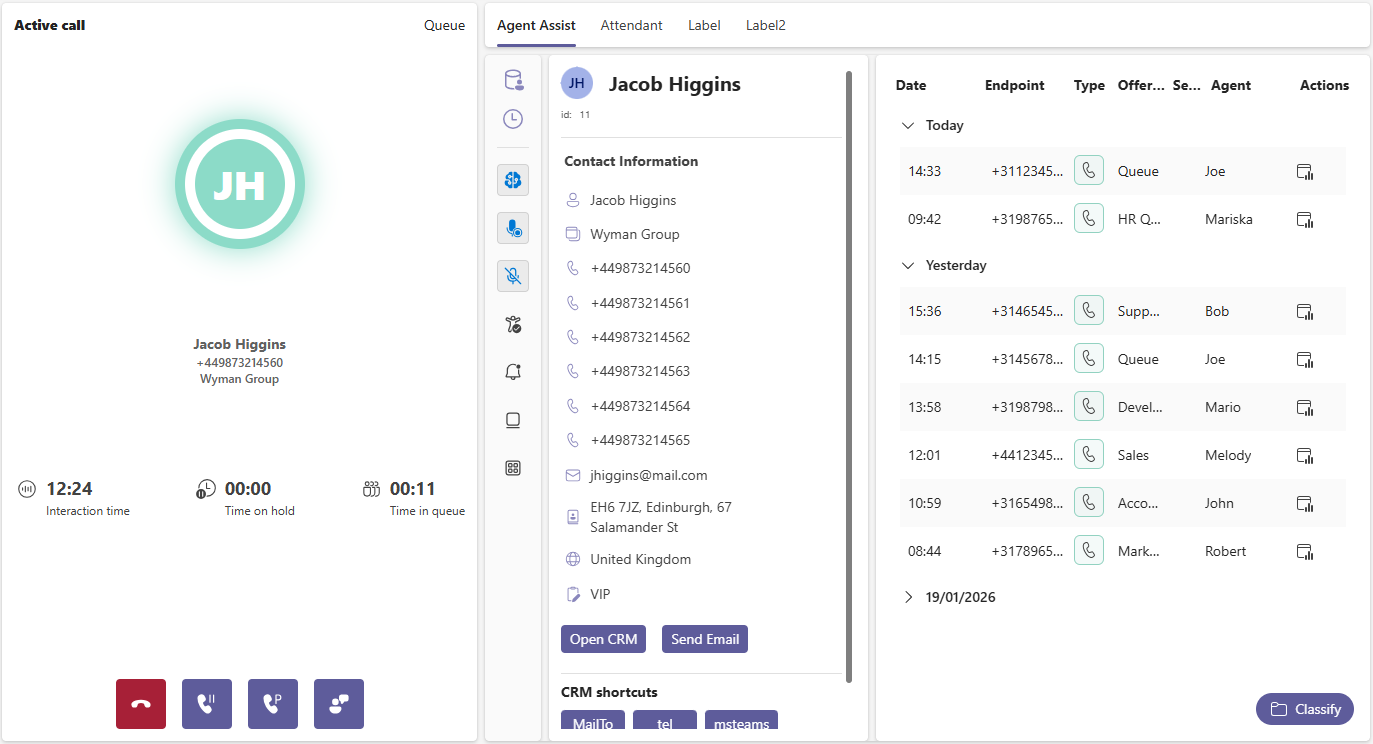This screenshot has height=744, width=1373.
Task: Click the Agent column header
Action: [x=1231, y=86]
